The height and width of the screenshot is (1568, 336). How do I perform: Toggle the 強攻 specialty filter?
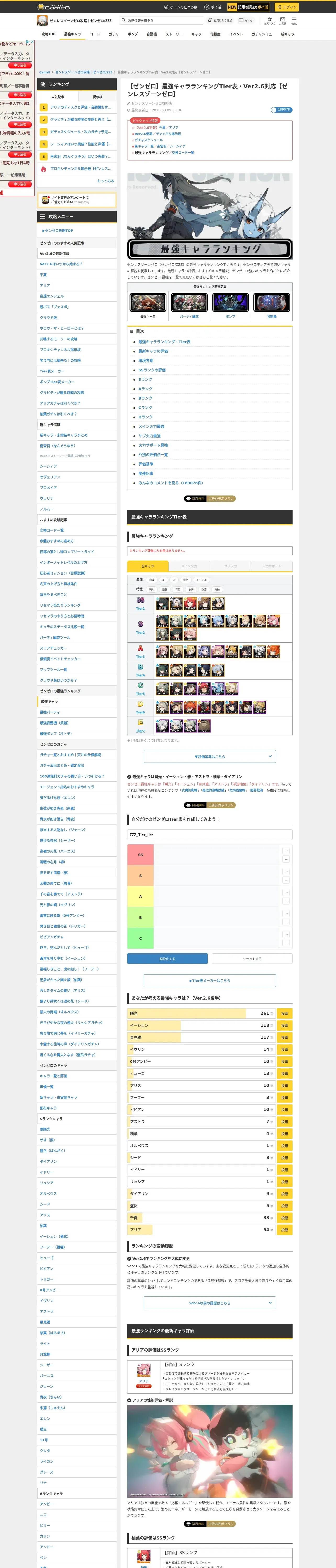pos(152,589)
